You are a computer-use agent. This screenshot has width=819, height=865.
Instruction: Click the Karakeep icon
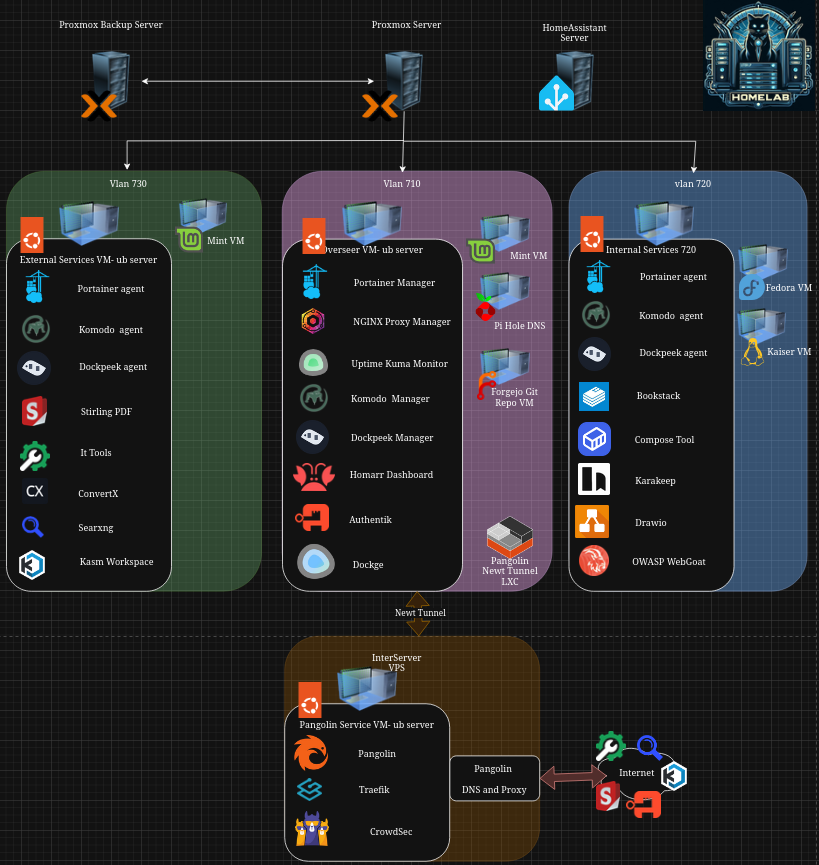coord(594,480)
